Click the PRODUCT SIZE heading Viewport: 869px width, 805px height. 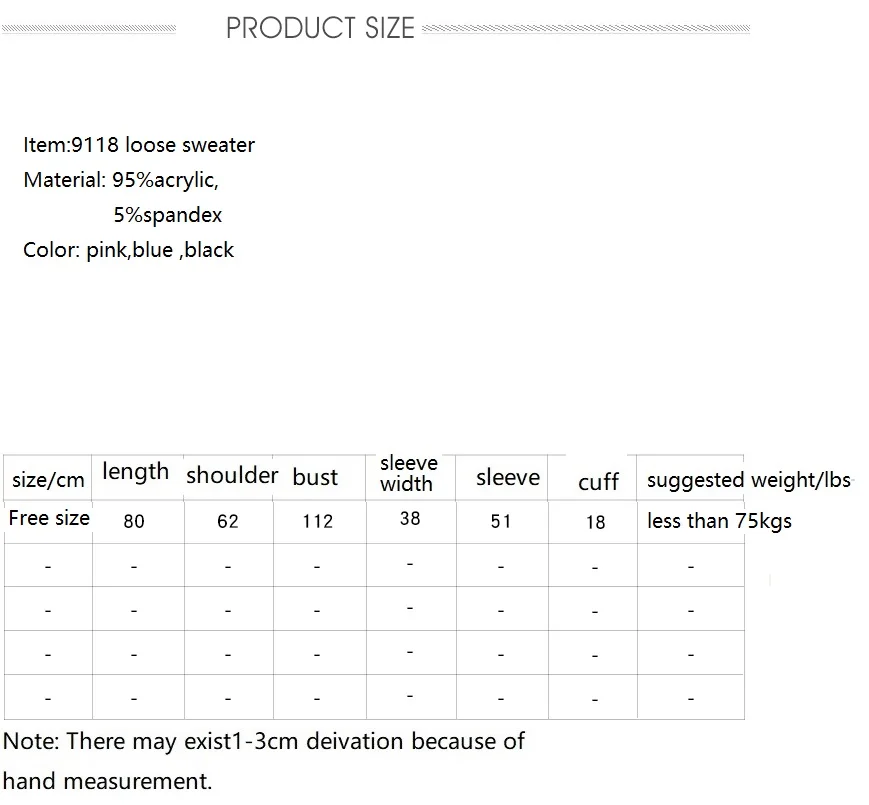point(320,28)
